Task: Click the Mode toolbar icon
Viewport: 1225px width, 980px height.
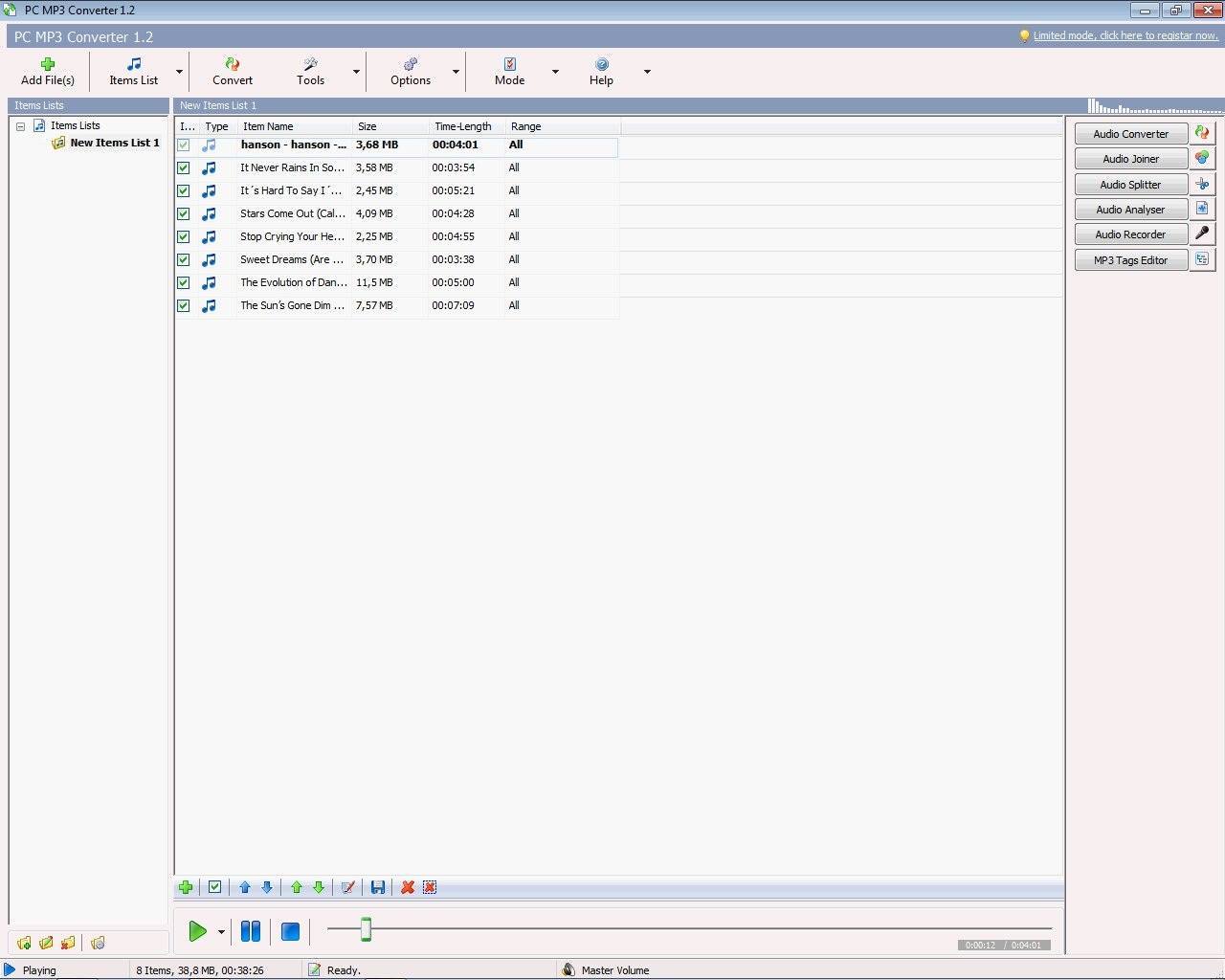Action: pyautogui.click(x=509, y=64)
